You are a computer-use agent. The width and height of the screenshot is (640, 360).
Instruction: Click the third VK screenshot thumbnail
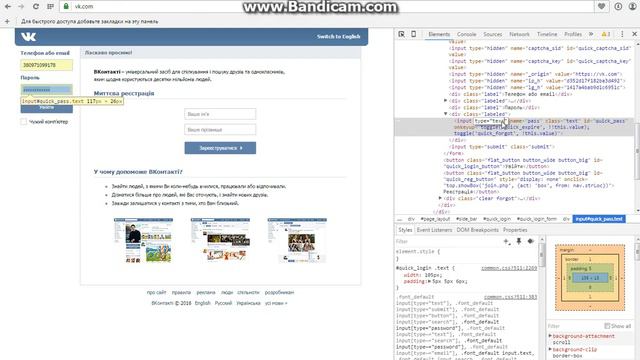[x=297, y=240]
